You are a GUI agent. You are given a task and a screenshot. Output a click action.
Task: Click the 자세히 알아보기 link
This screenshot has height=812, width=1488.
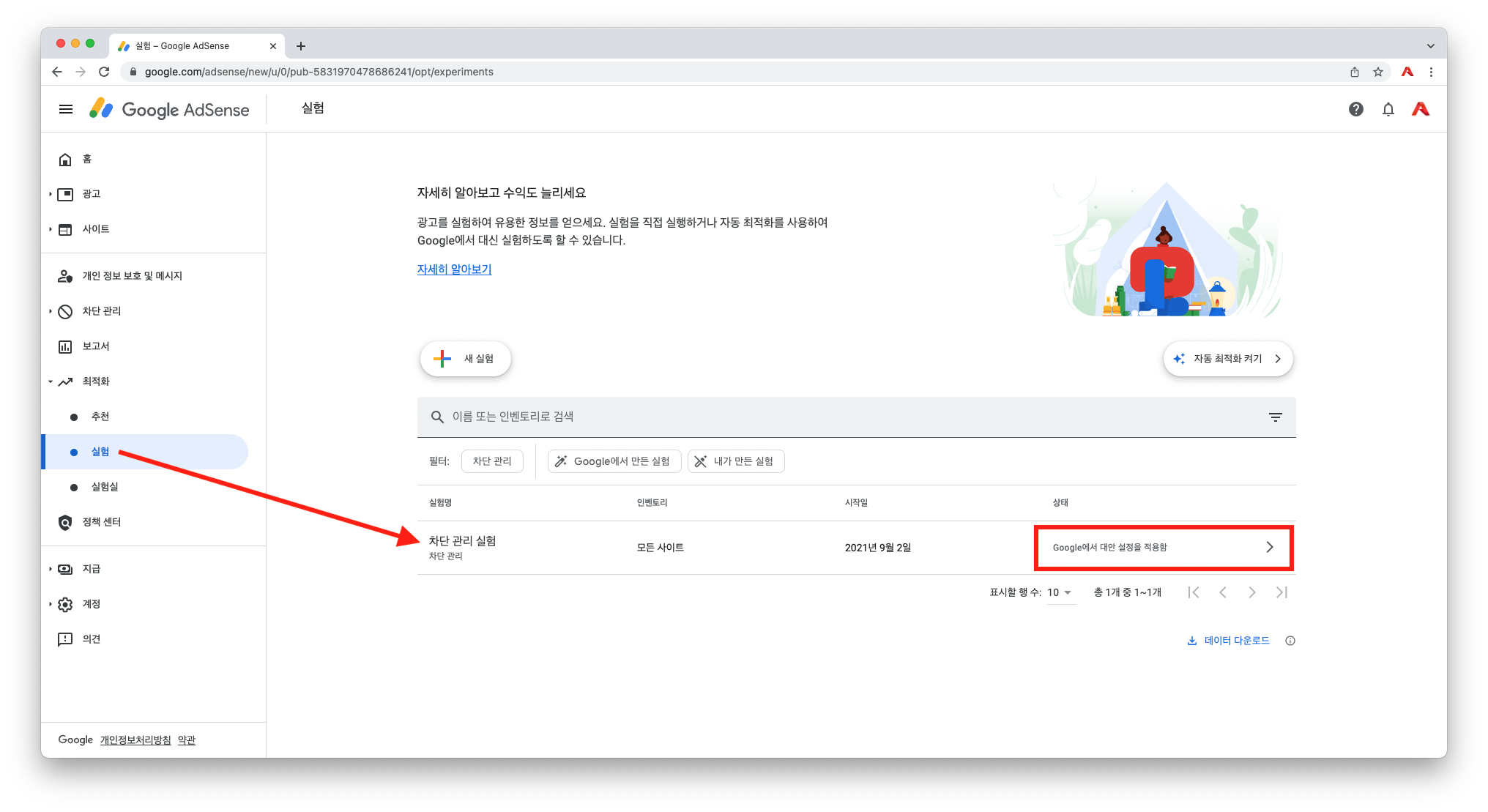point(454,269)
